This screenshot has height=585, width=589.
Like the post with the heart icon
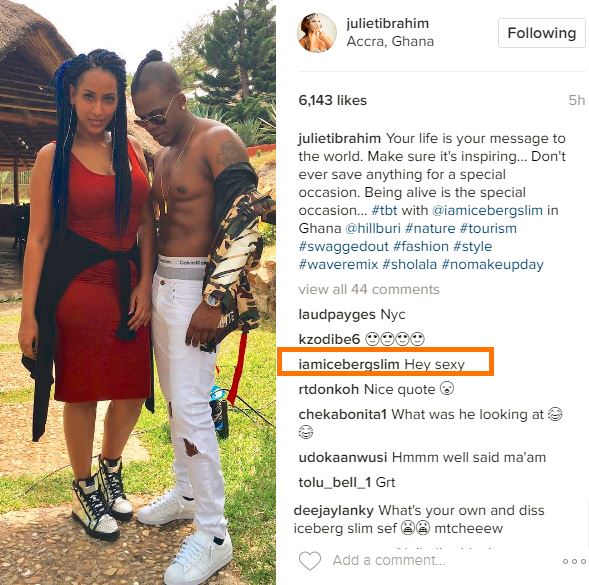(310, 561)
